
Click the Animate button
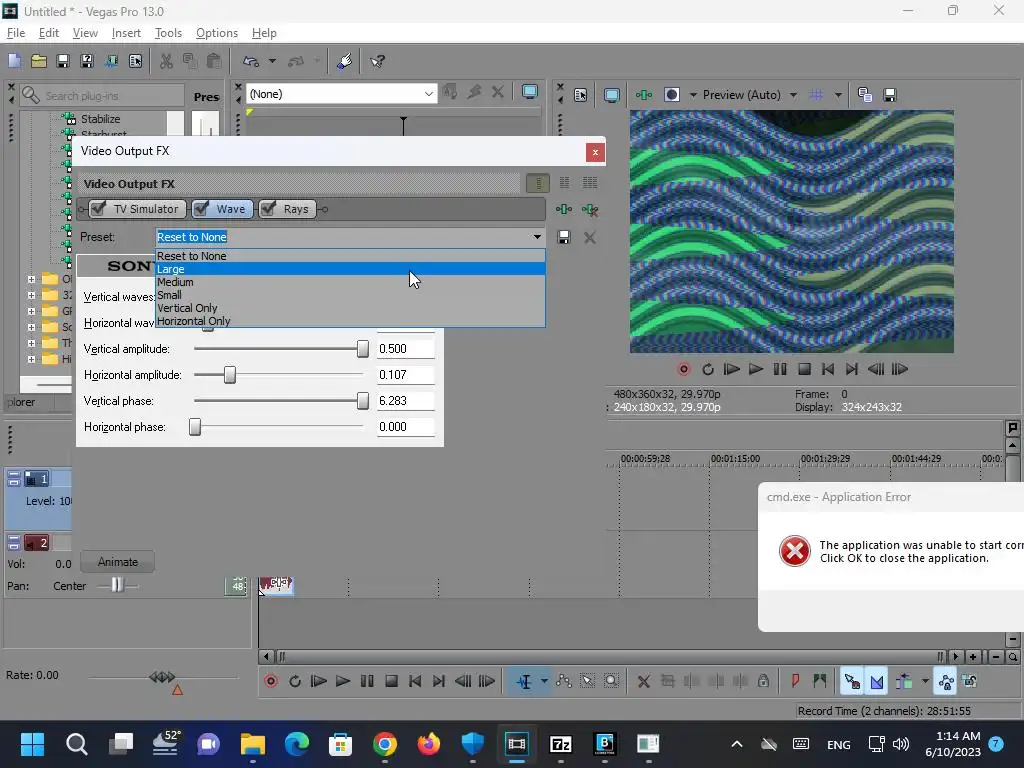pyautogui.click(x=118, y=562)
